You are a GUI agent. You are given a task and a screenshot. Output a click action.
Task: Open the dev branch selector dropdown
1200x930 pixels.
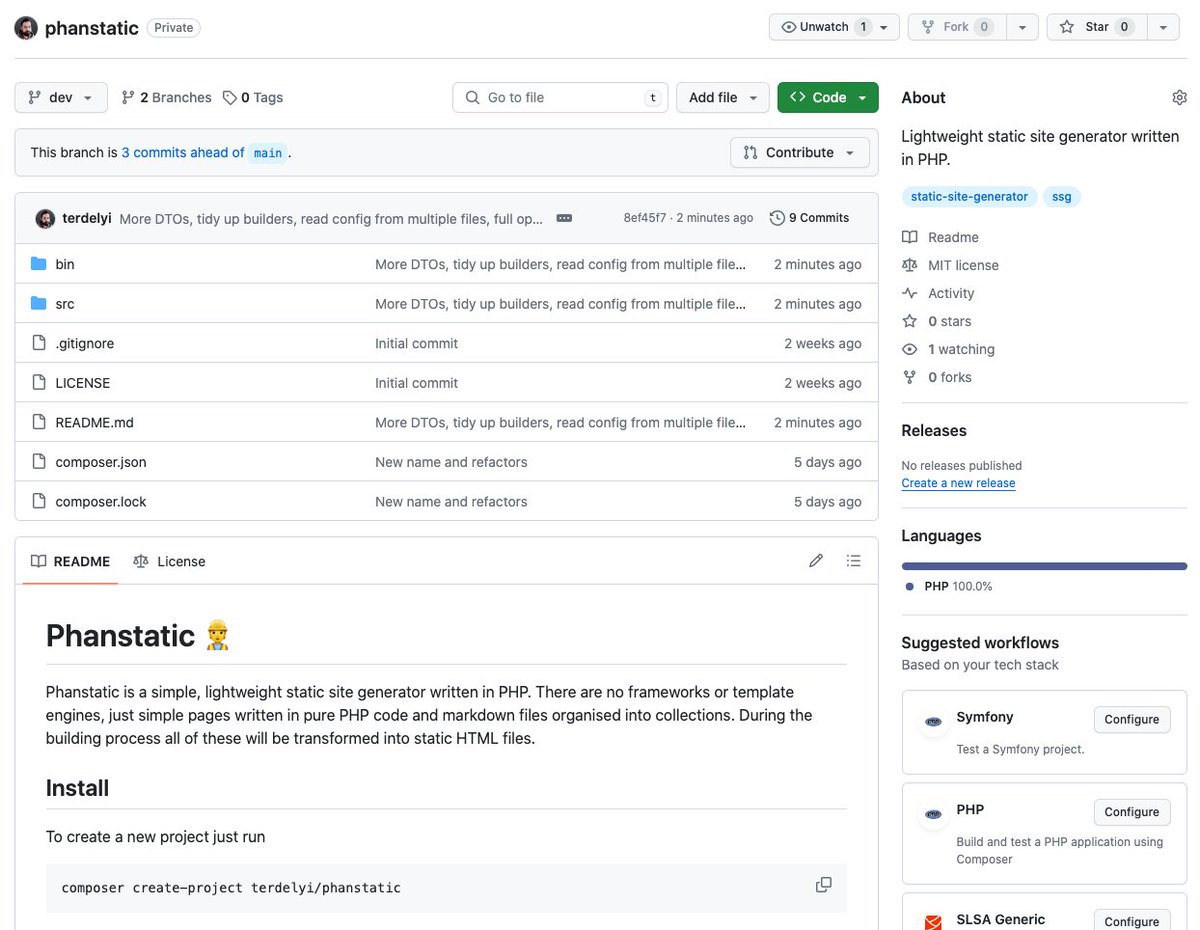click(x=61, y=97)
